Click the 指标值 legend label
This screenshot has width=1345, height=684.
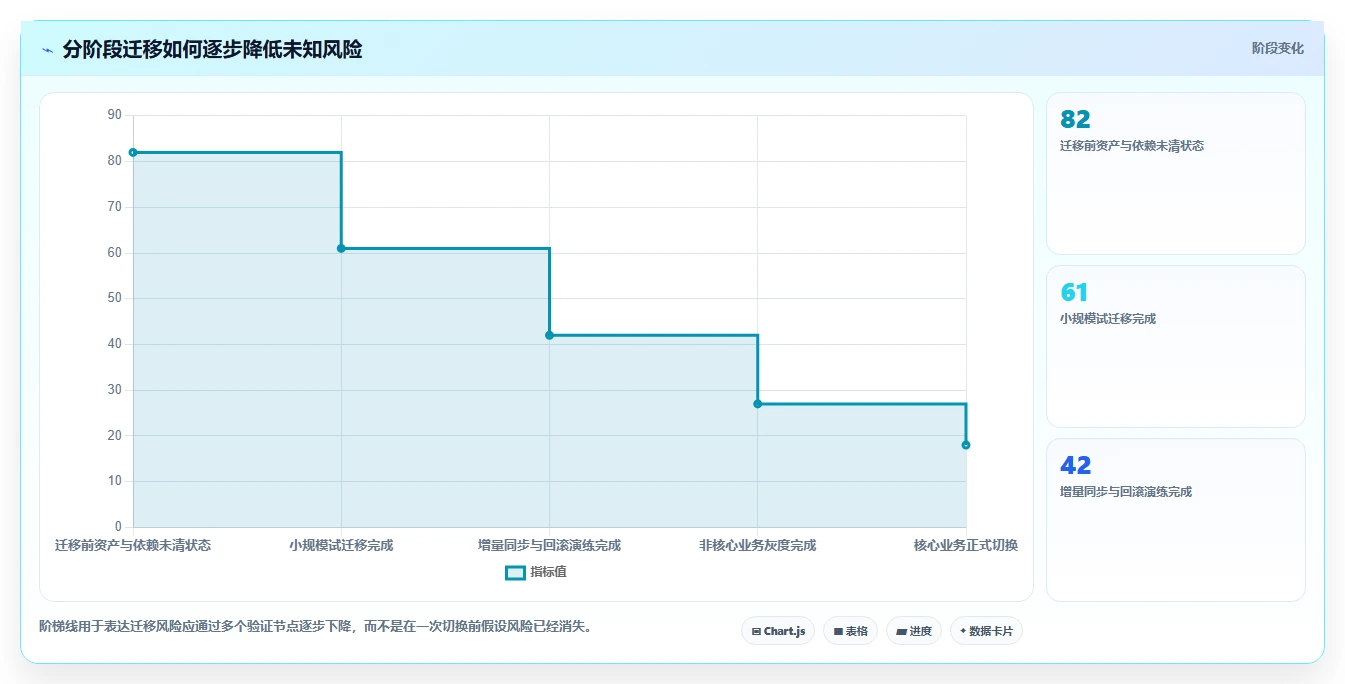[x=548, y=573]
